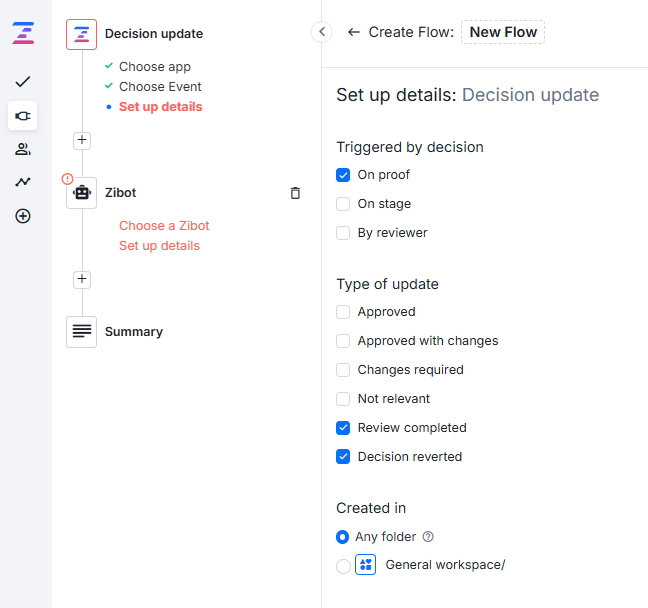Open the Choose Event step

coord(160,87)
